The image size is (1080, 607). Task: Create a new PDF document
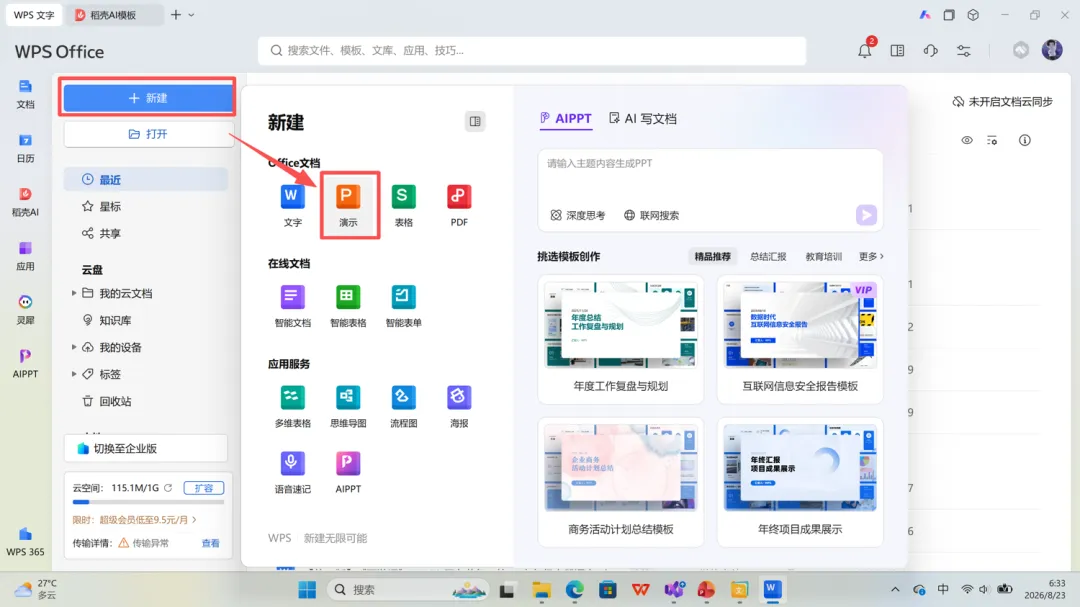coord(459,205)
